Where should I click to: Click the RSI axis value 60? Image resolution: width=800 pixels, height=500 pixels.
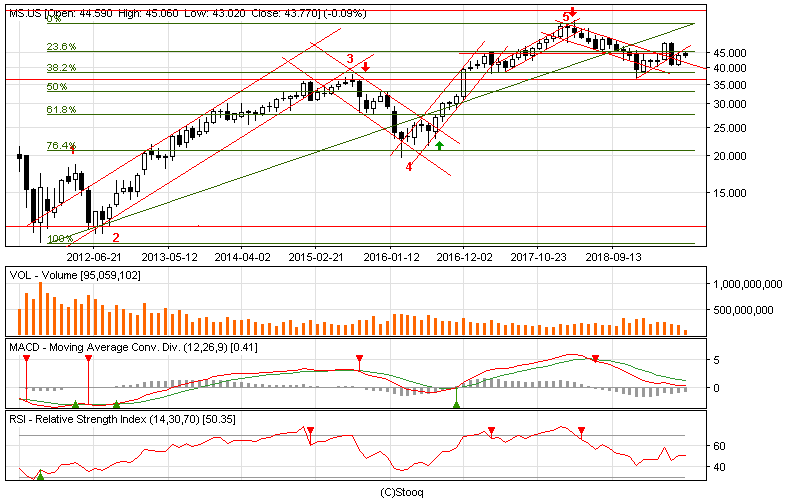719,446
